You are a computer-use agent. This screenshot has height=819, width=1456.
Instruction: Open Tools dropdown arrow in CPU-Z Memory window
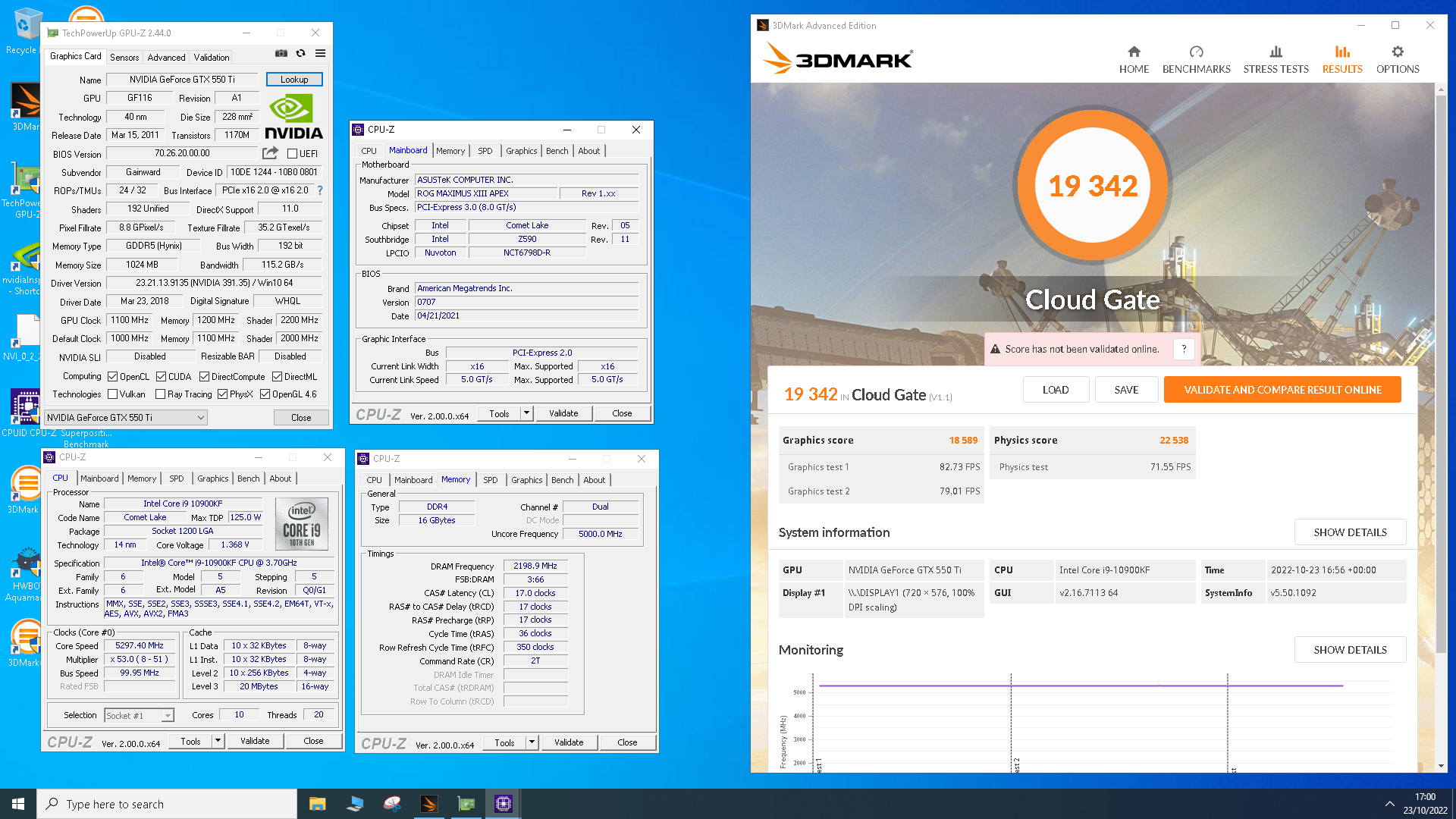(532, 742)
